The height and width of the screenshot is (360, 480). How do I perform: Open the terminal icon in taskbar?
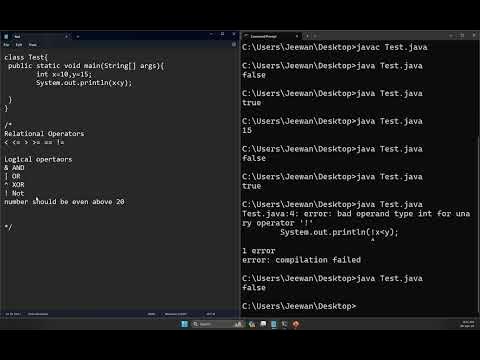(x=284, y=324)
